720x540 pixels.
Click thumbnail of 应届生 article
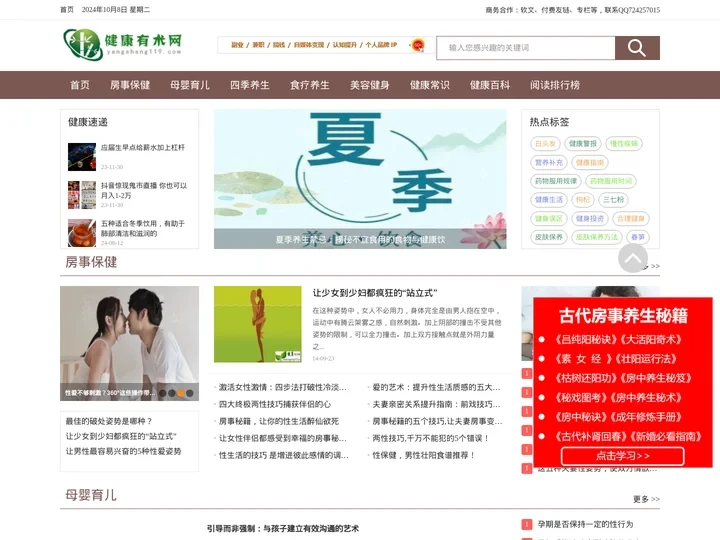coord(82,157)
